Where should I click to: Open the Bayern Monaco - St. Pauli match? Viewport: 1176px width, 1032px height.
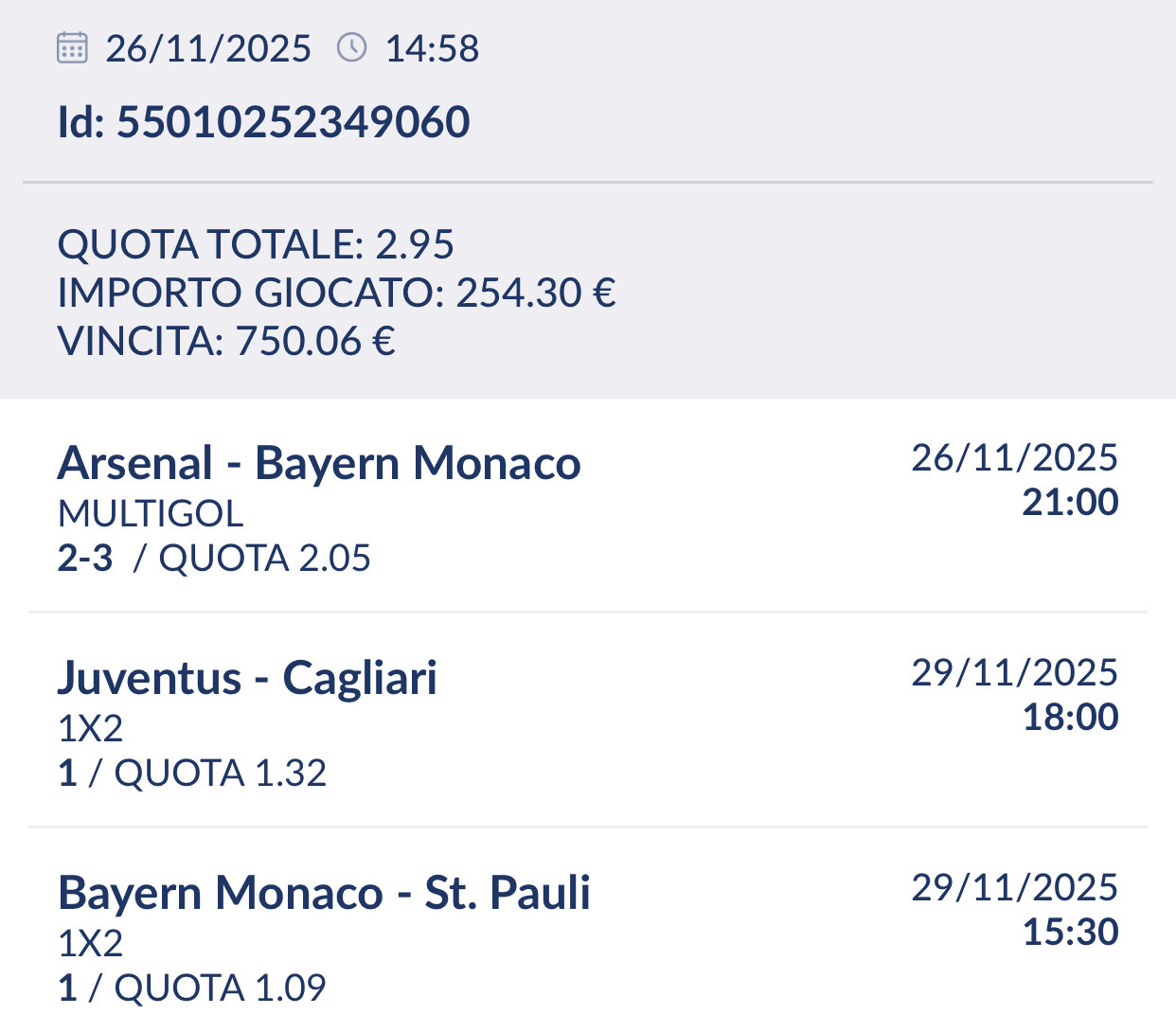(x=324, y=893)
